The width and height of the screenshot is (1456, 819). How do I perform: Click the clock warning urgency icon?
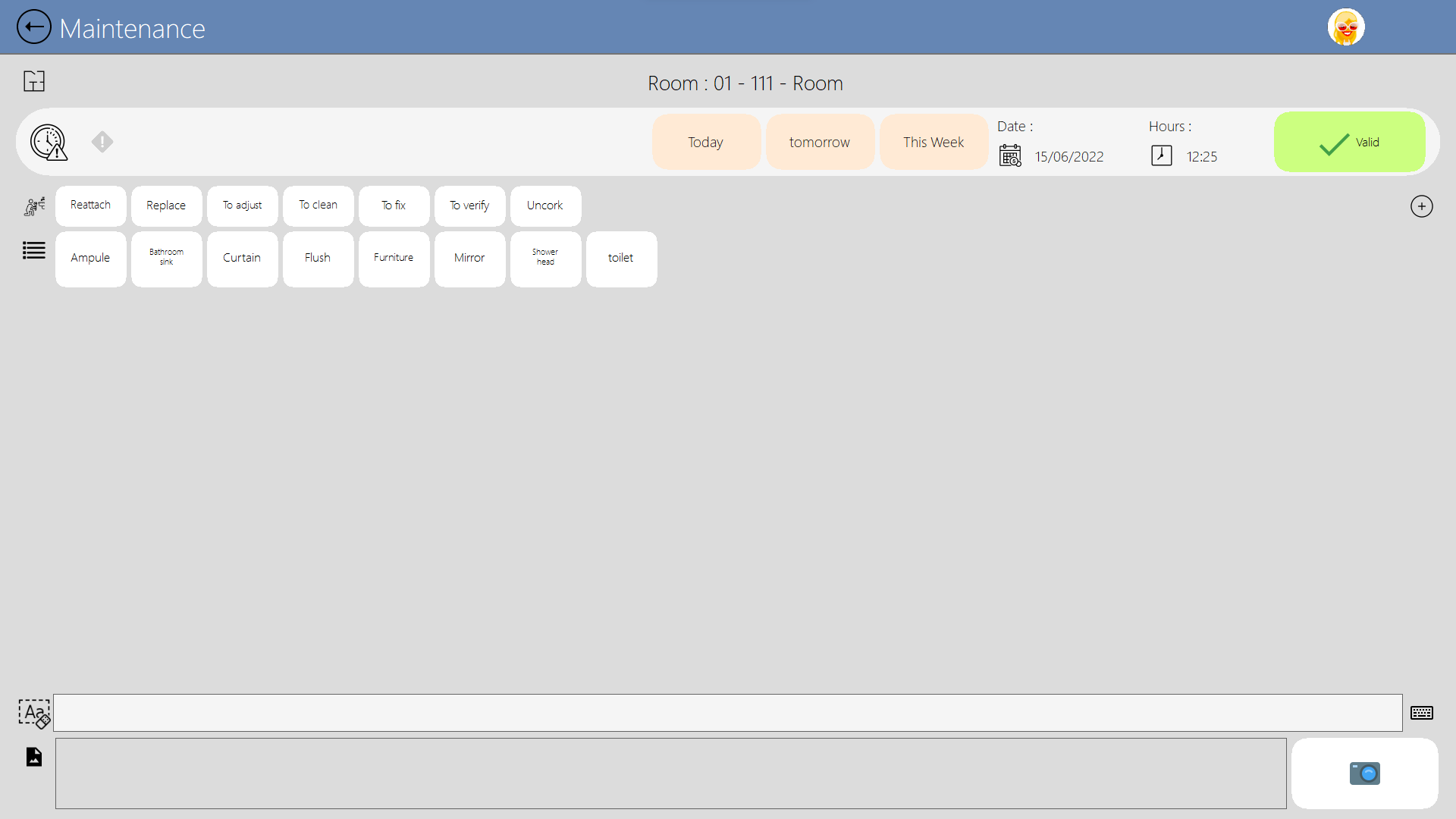pos(49,143)
